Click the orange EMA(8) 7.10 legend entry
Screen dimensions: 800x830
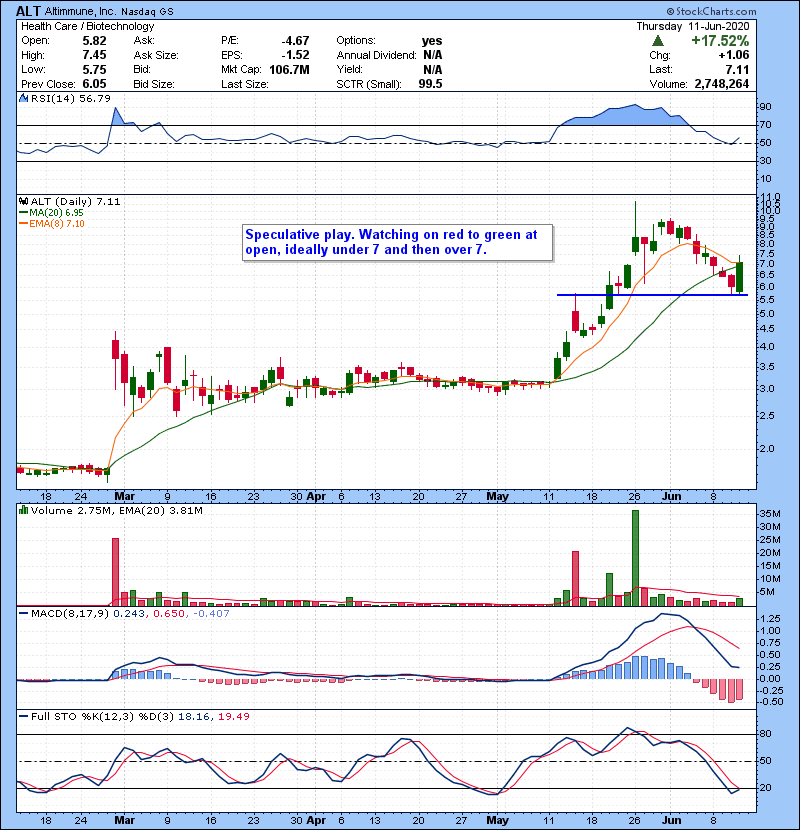(52, 223)
